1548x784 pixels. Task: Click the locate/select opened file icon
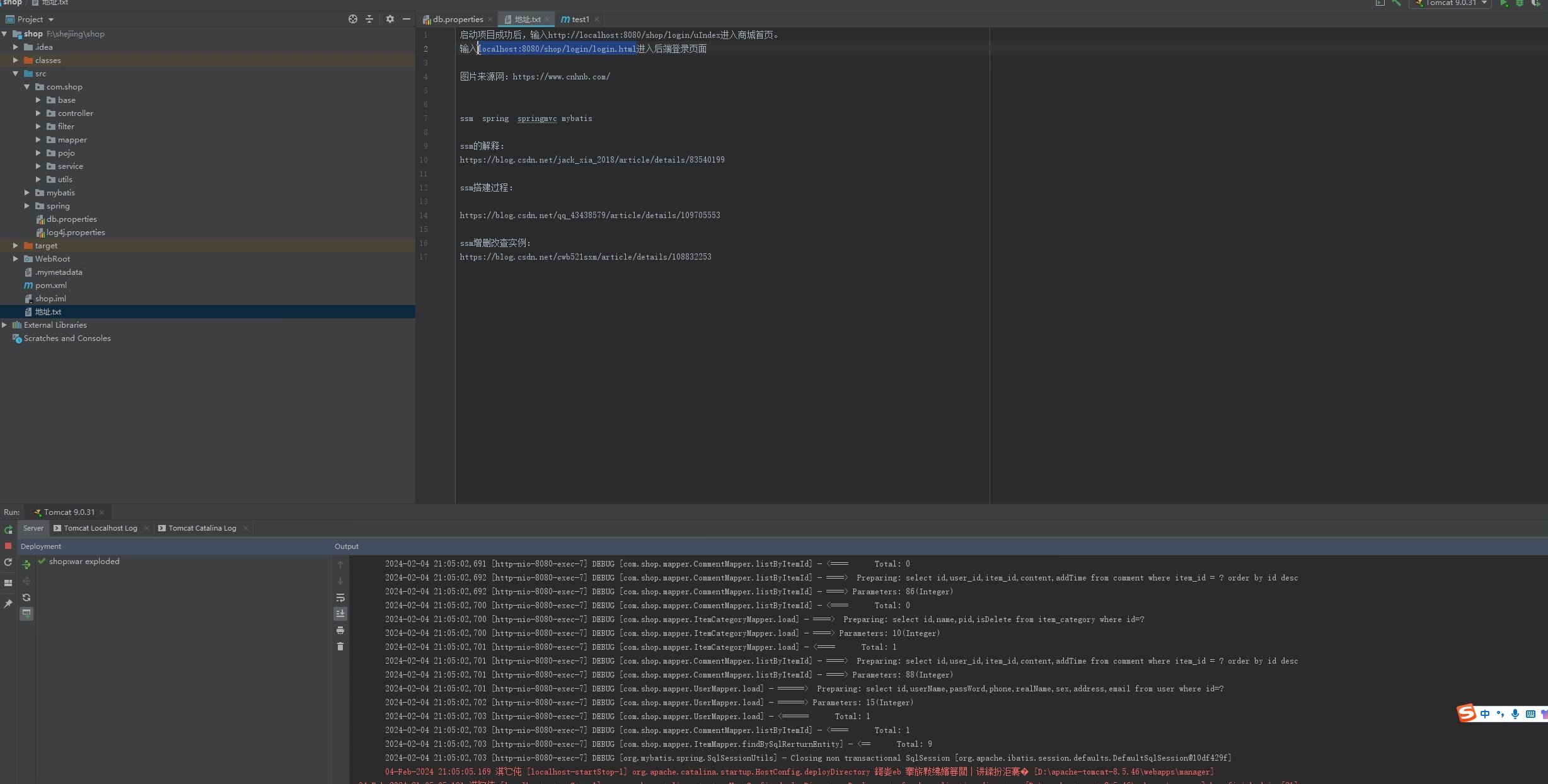pyautogui.click(x=353, y=19)
